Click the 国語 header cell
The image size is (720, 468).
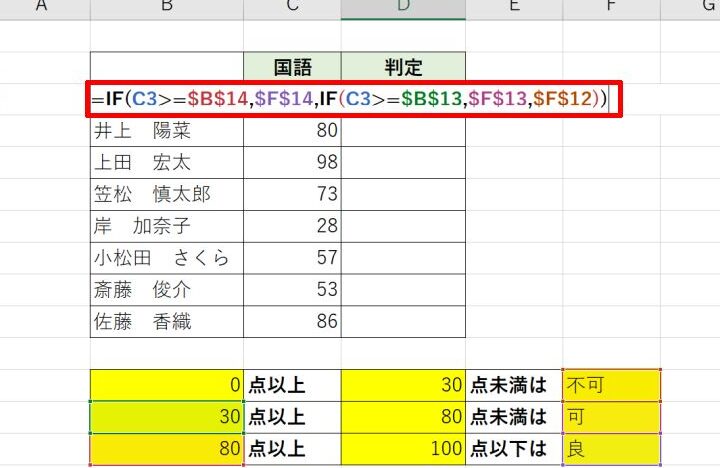(x=292, y=67)
